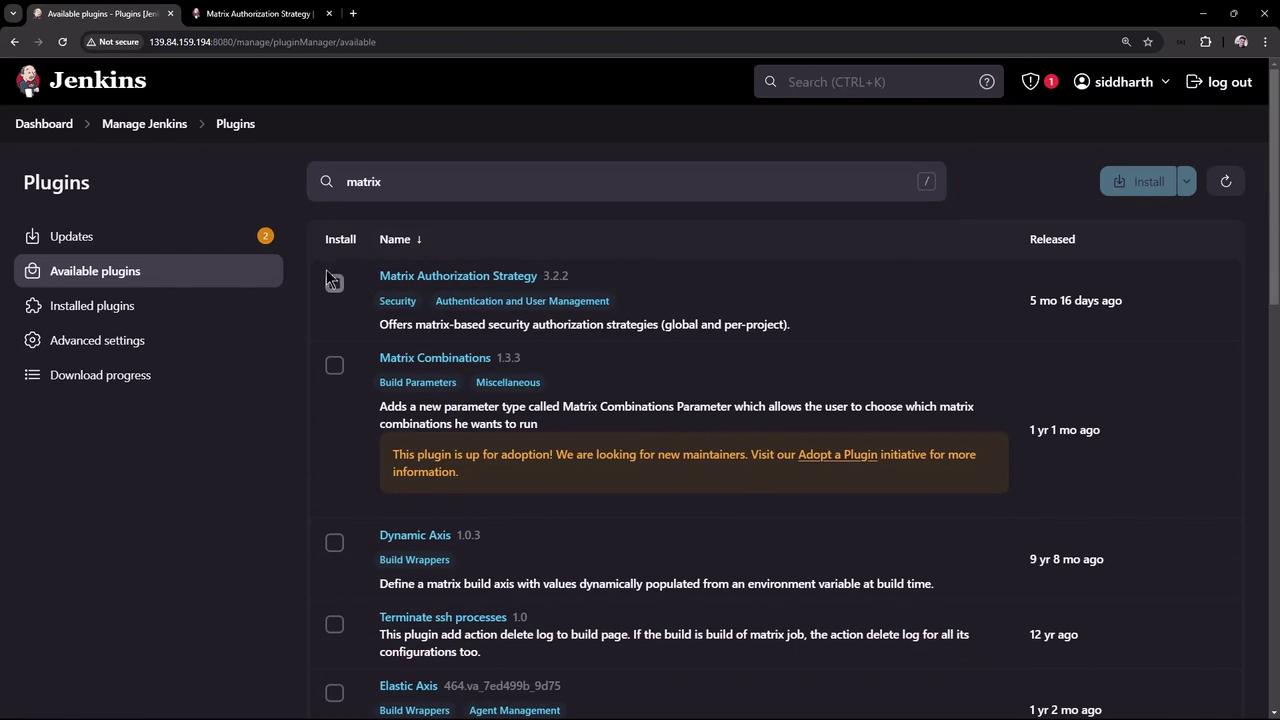Click the siddharth user avatar icon

pos(1082,82)
